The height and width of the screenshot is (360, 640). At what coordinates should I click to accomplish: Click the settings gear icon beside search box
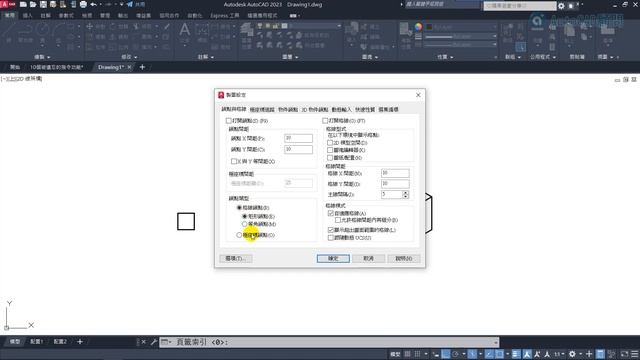point(561,6)
